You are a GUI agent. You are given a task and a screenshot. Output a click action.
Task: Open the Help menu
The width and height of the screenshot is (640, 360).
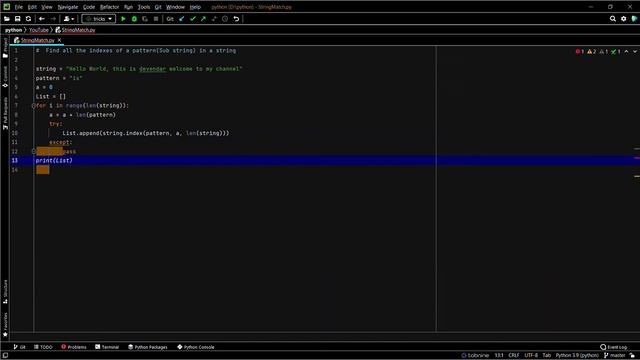click(x=195, y=7)
